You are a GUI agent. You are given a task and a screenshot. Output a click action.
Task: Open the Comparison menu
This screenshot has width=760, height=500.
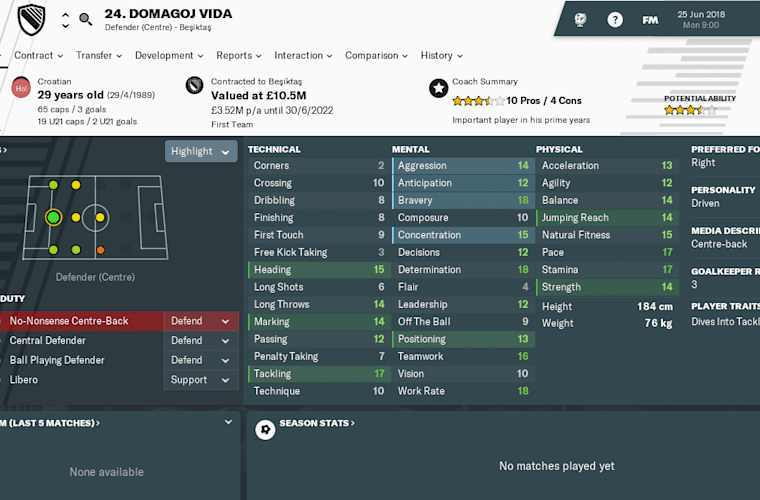(x=377, y=55)
